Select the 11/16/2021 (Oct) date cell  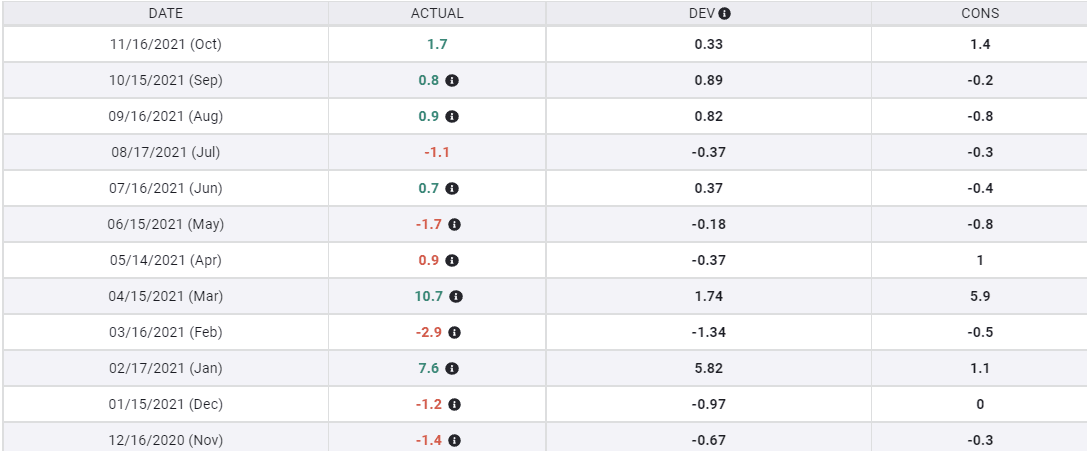click(x=166, y=44)
